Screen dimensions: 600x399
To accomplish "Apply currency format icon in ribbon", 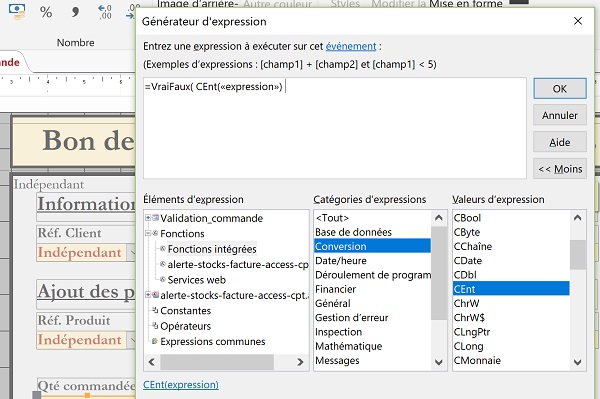I will [x=17, y=11].
